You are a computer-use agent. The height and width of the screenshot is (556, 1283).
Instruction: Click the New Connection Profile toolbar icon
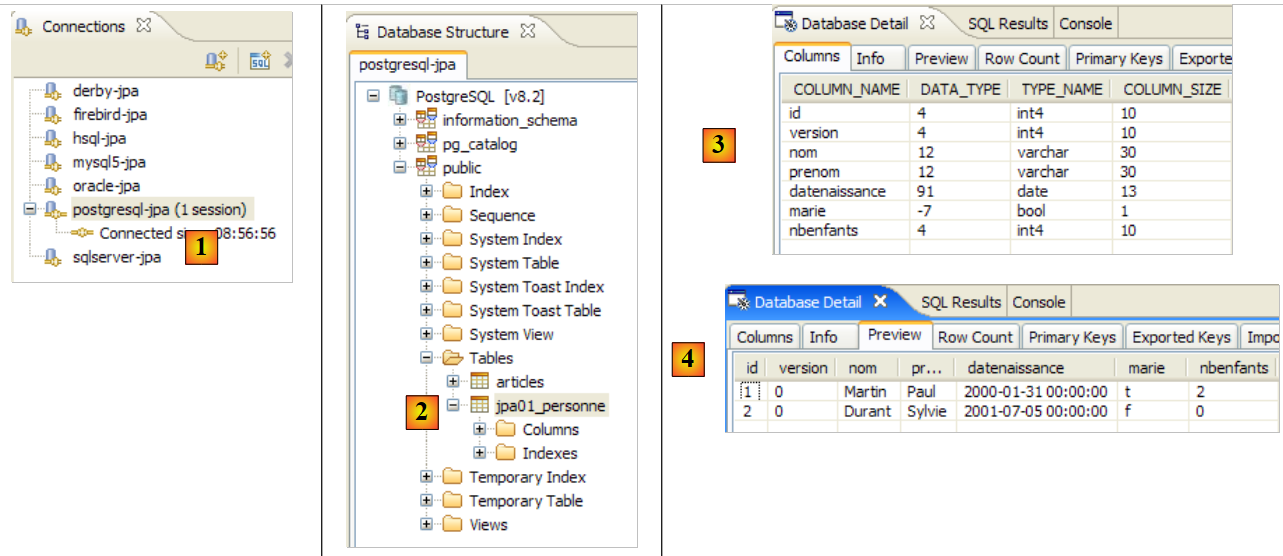216,61
